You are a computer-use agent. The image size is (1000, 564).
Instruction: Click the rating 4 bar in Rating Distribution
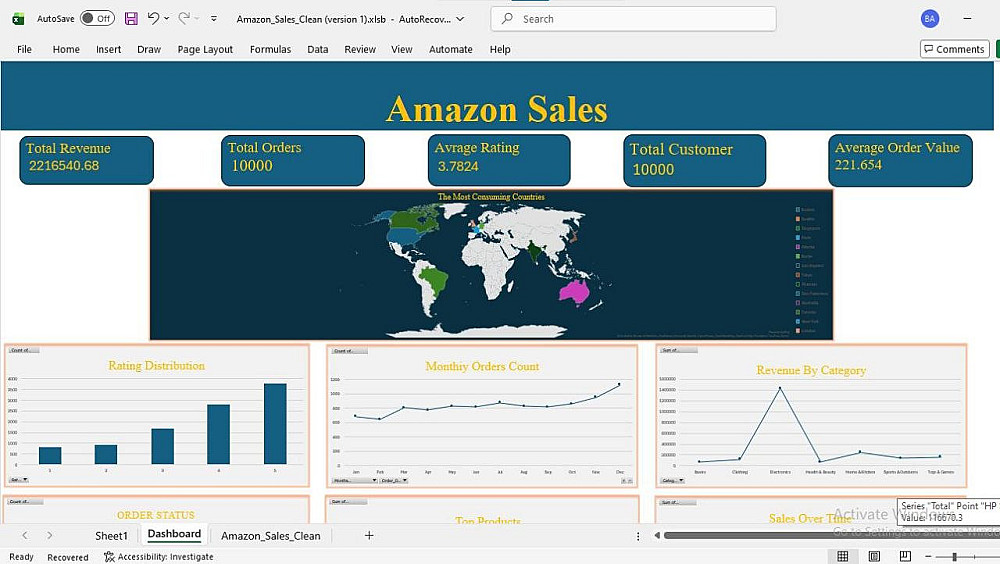pyautogui.click(x=219, y=434)
